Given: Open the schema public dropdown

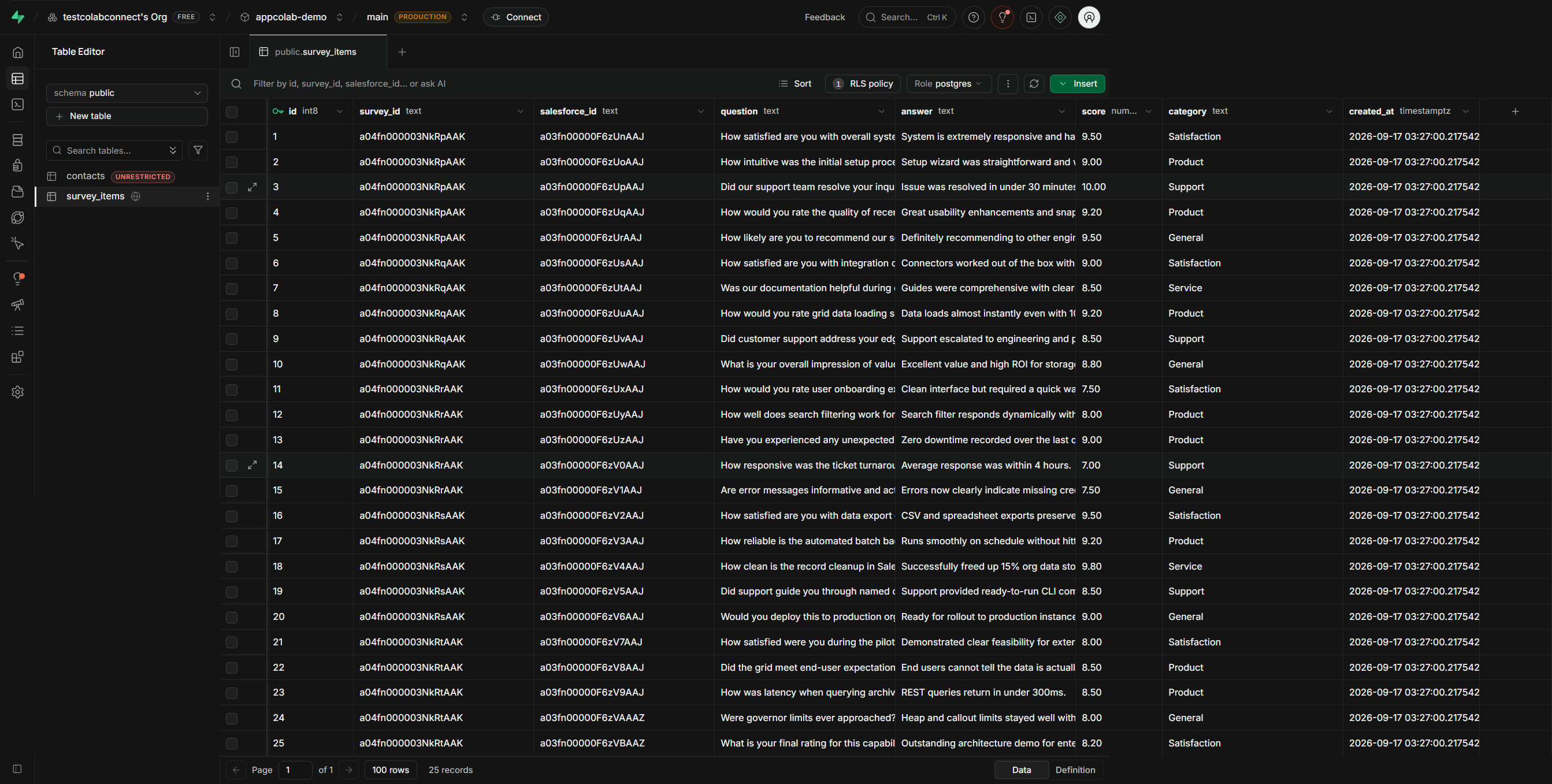Looking at the screenshot, I should 127,93.
